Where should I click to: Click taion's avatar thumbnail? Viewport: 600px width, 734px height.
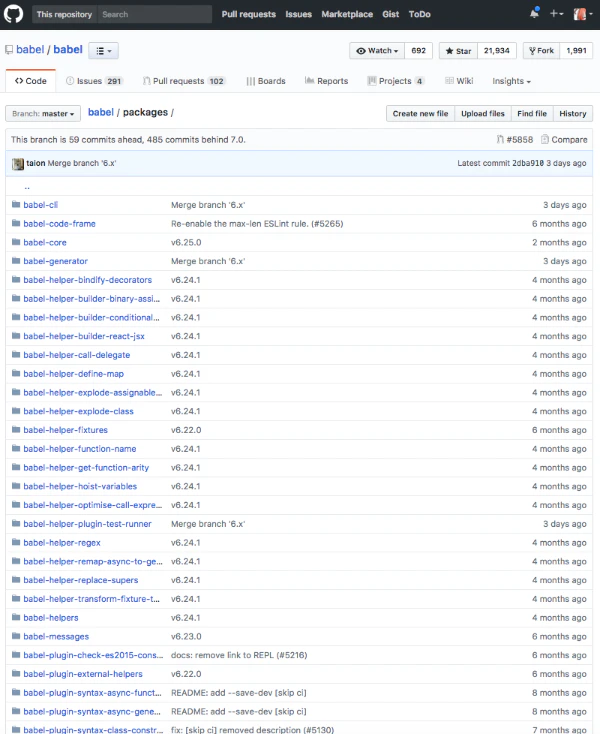click(18, 163)
